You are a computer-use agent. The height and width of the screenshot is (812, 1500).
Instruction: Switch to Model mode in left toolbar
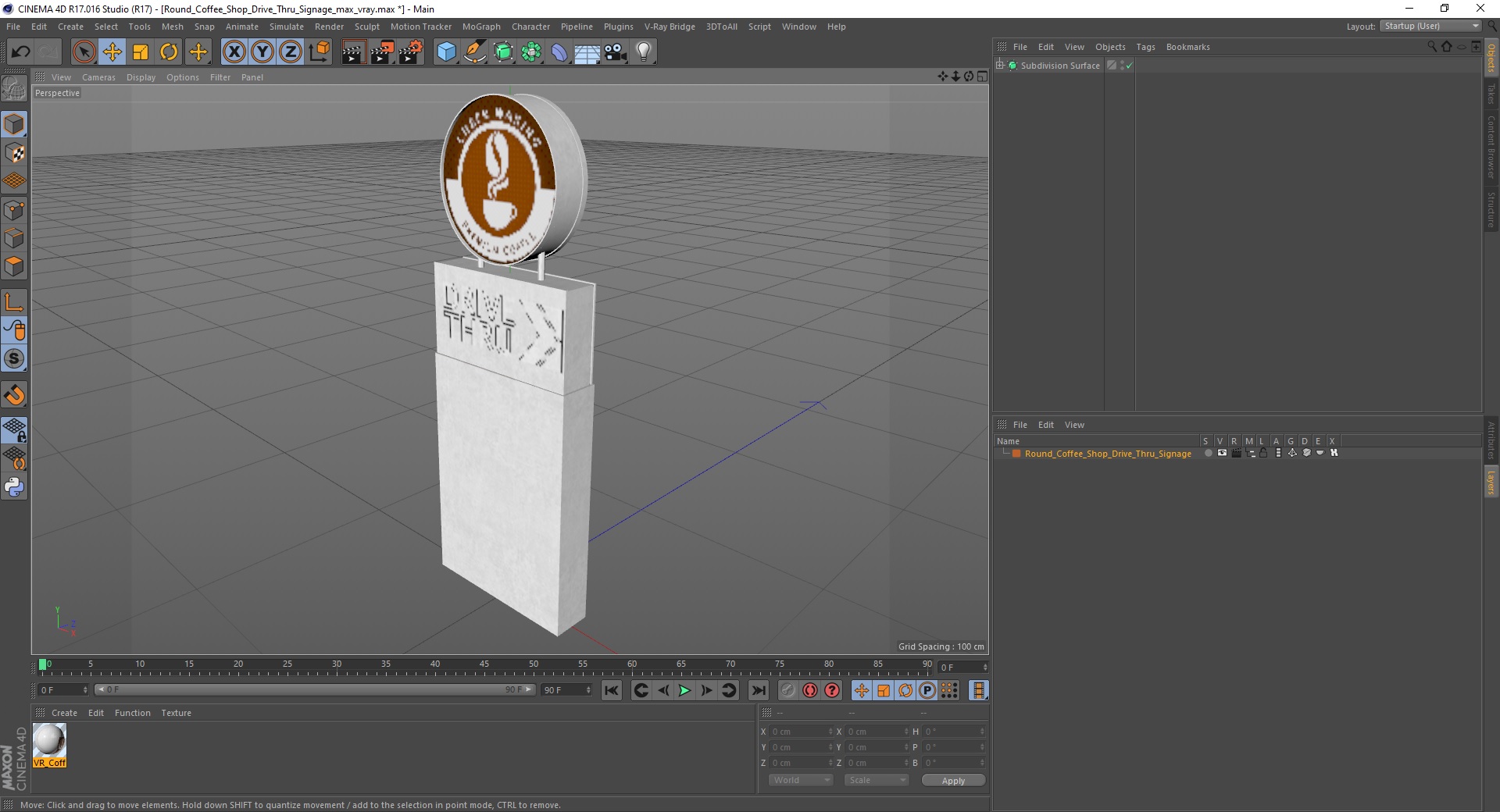14,124
